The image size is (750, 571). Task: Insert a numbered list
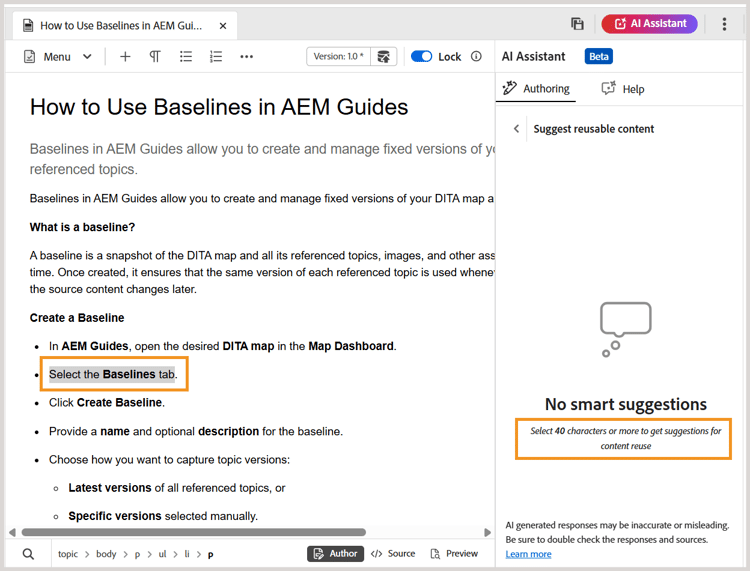tap(216, 56)
